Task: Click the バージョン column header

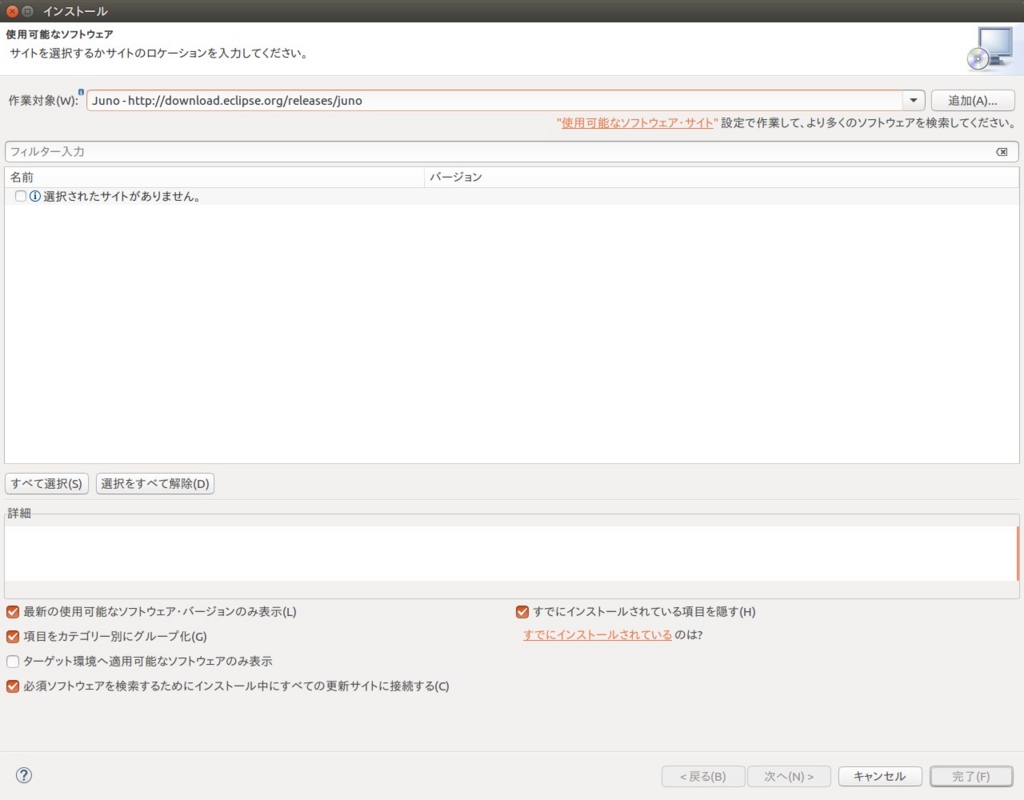Action: click(722, 177)
